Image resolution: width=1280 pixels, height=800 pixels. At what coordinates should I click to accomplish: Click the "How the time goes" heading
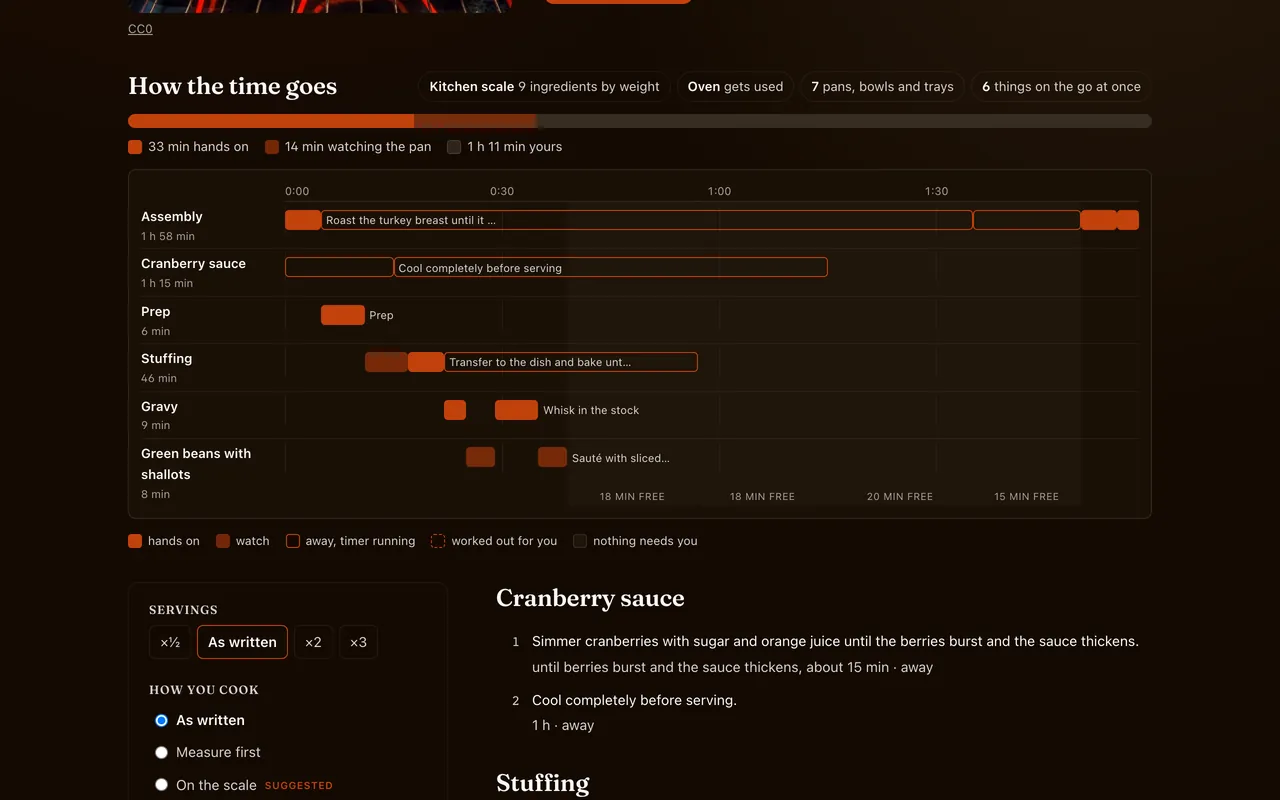(x=232, y=86)
